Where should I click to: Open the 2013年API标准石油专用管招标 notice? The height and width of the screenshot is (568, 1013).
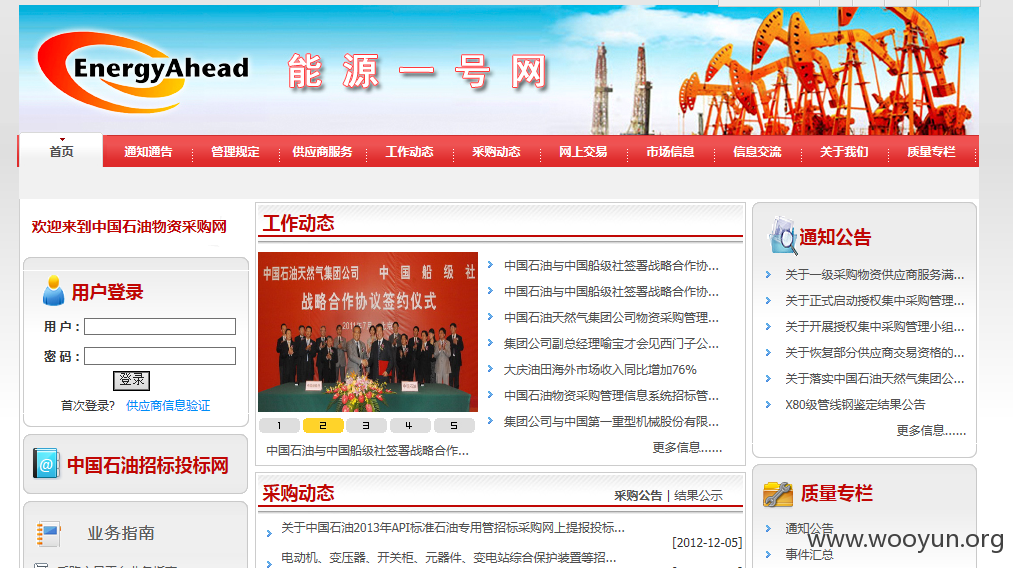tap(453, 528)
